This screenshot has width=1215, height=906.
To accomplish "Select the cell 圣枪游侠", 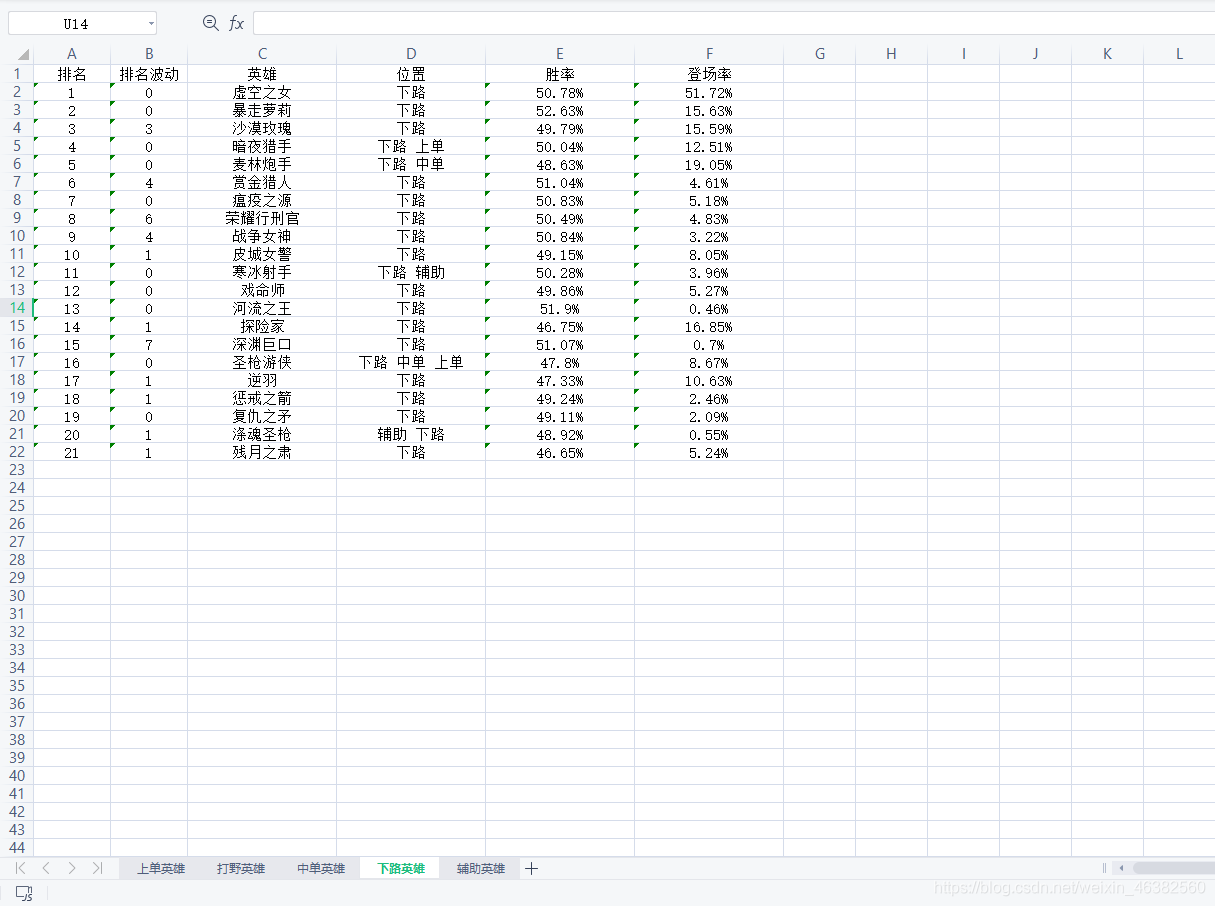I will pos(262,363).
